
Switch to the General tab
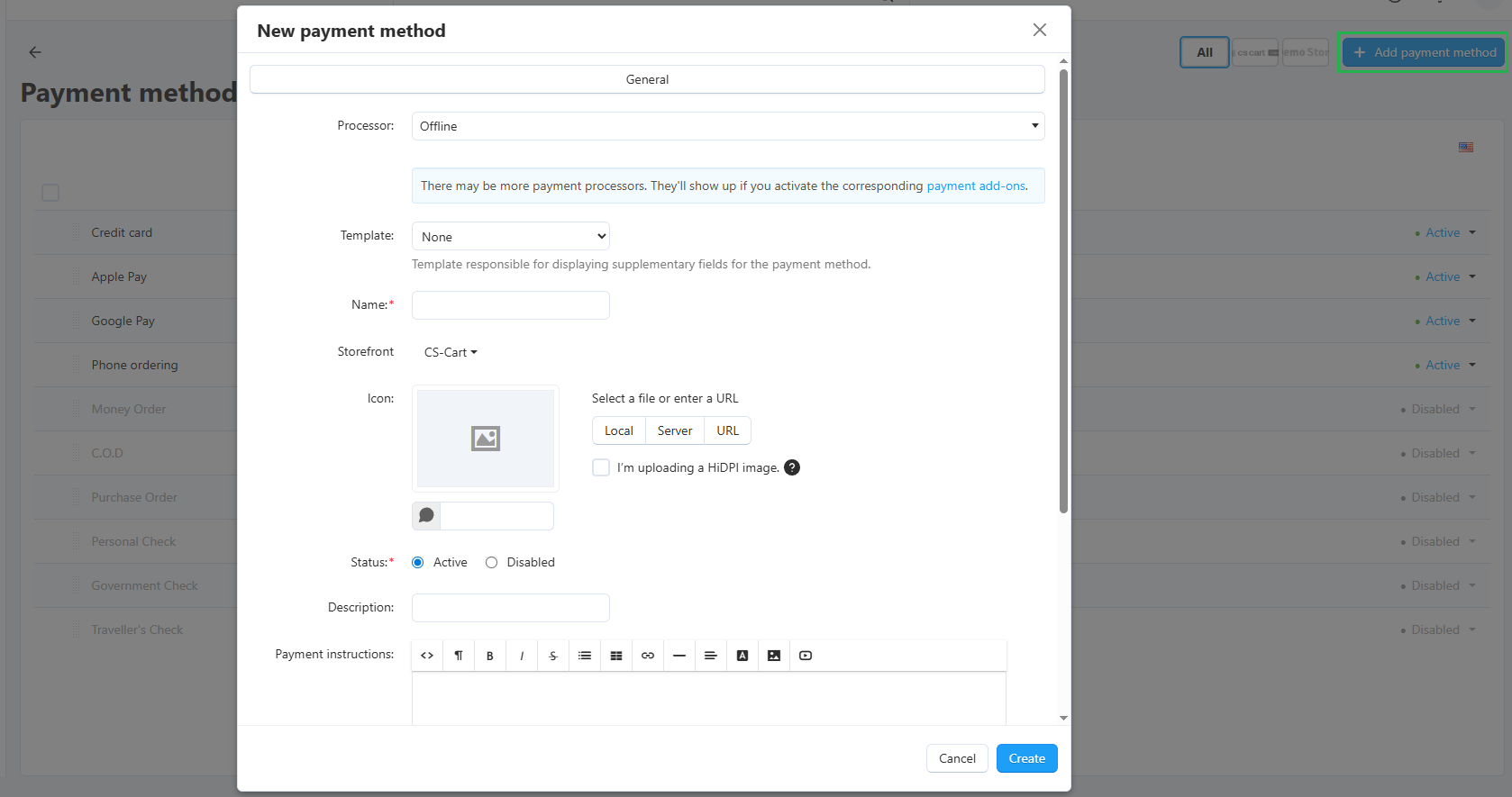tap(647, 79)
